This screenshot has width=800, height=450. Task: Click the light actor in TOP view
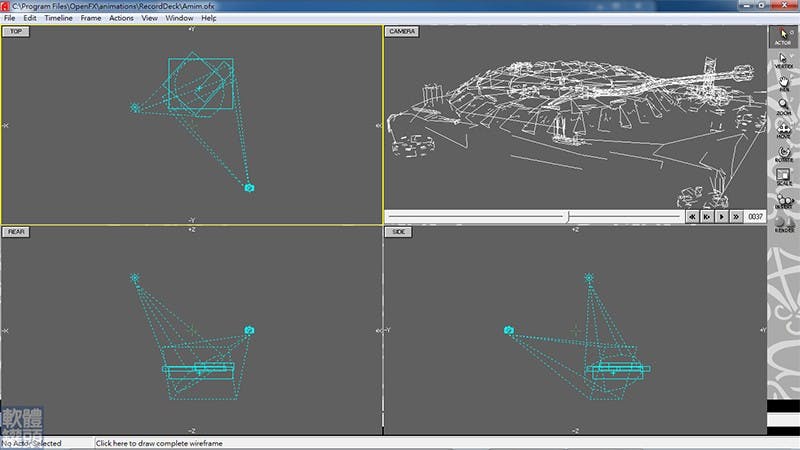(135, 108)
